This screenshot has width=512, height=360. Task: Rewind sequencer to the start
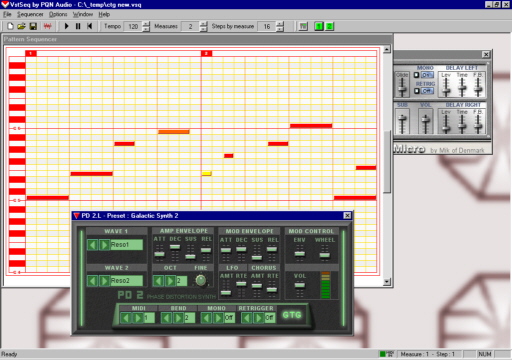tap(89, 26)
